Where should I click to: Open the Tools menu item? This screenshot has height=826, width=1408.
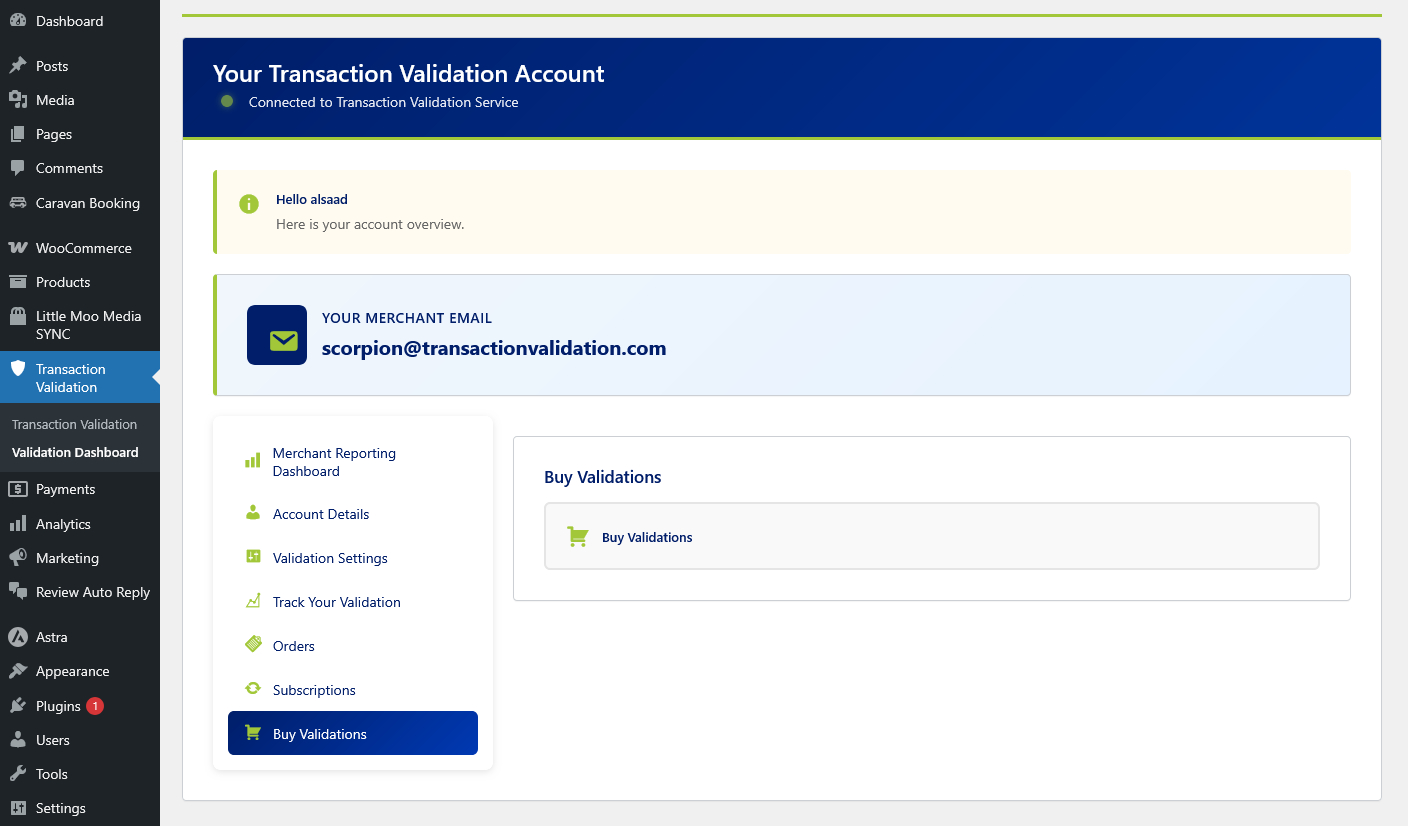80,774
